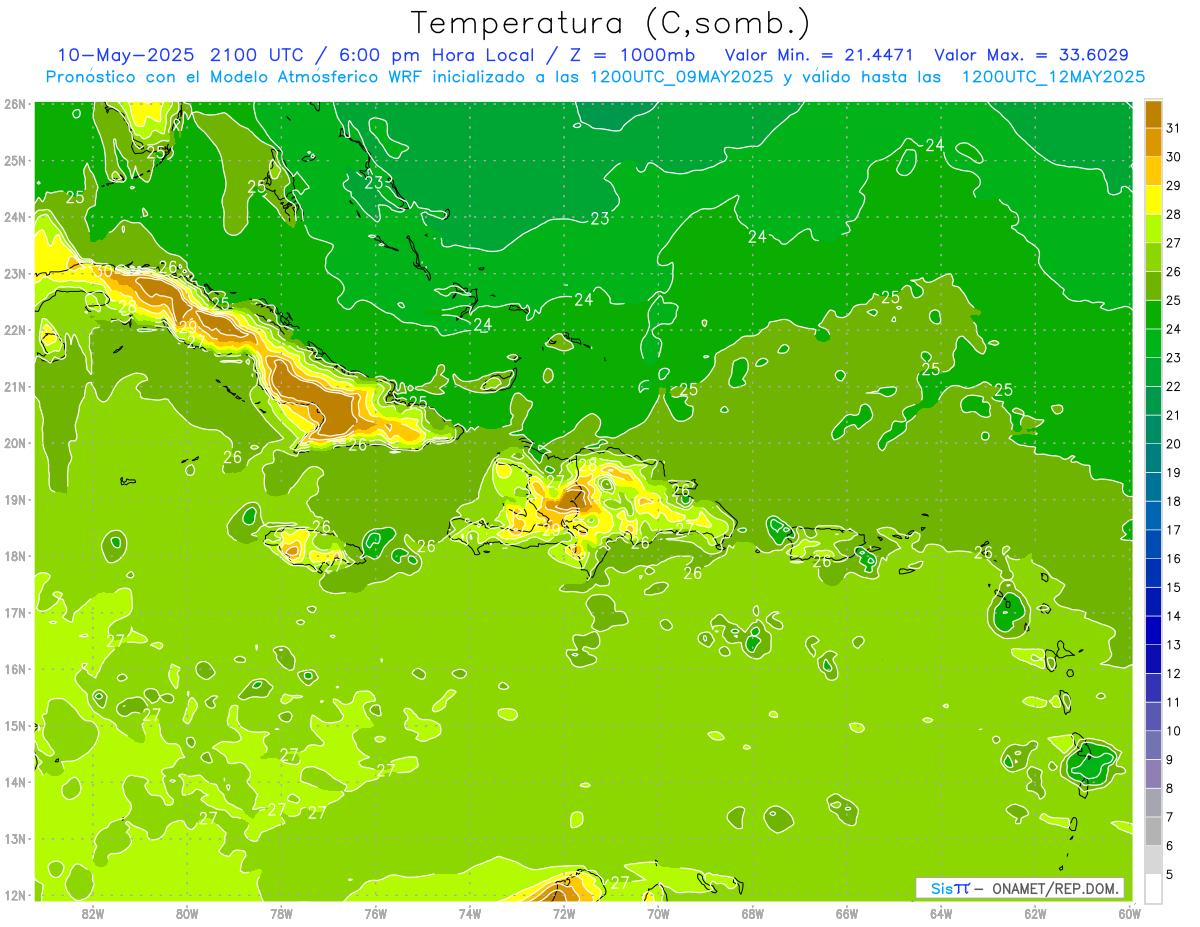Select the pressure level 'Z = 1000mb'

point(630,55)
